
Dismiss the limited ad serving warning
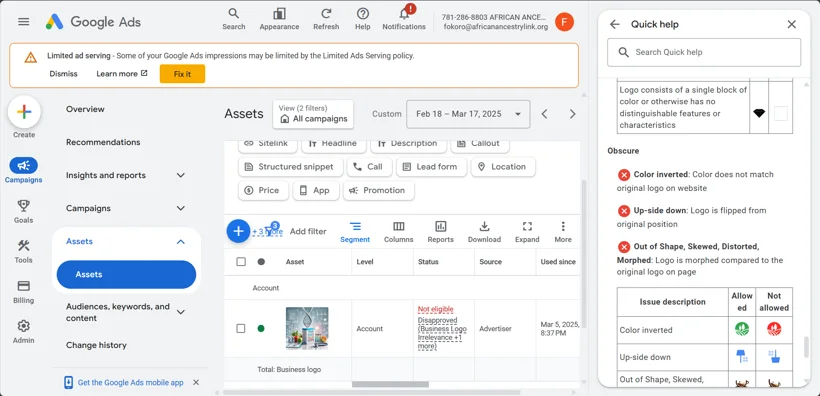pos(63,74)
